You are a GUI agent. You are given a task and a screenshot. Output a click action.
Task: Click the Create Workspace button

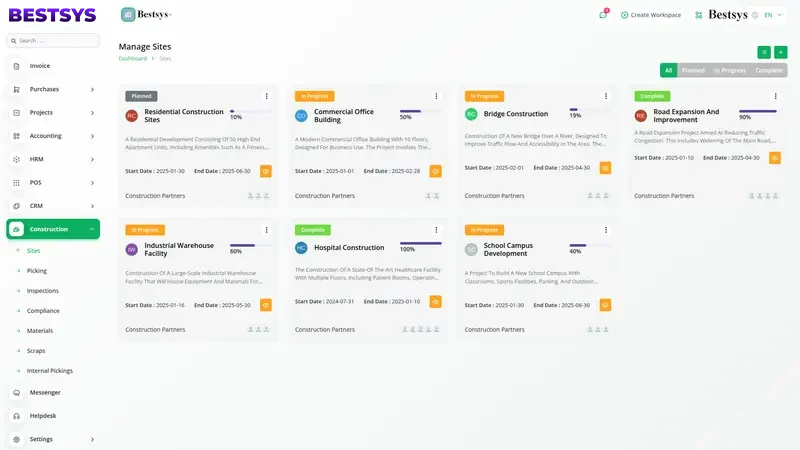[x=651, y=15]
